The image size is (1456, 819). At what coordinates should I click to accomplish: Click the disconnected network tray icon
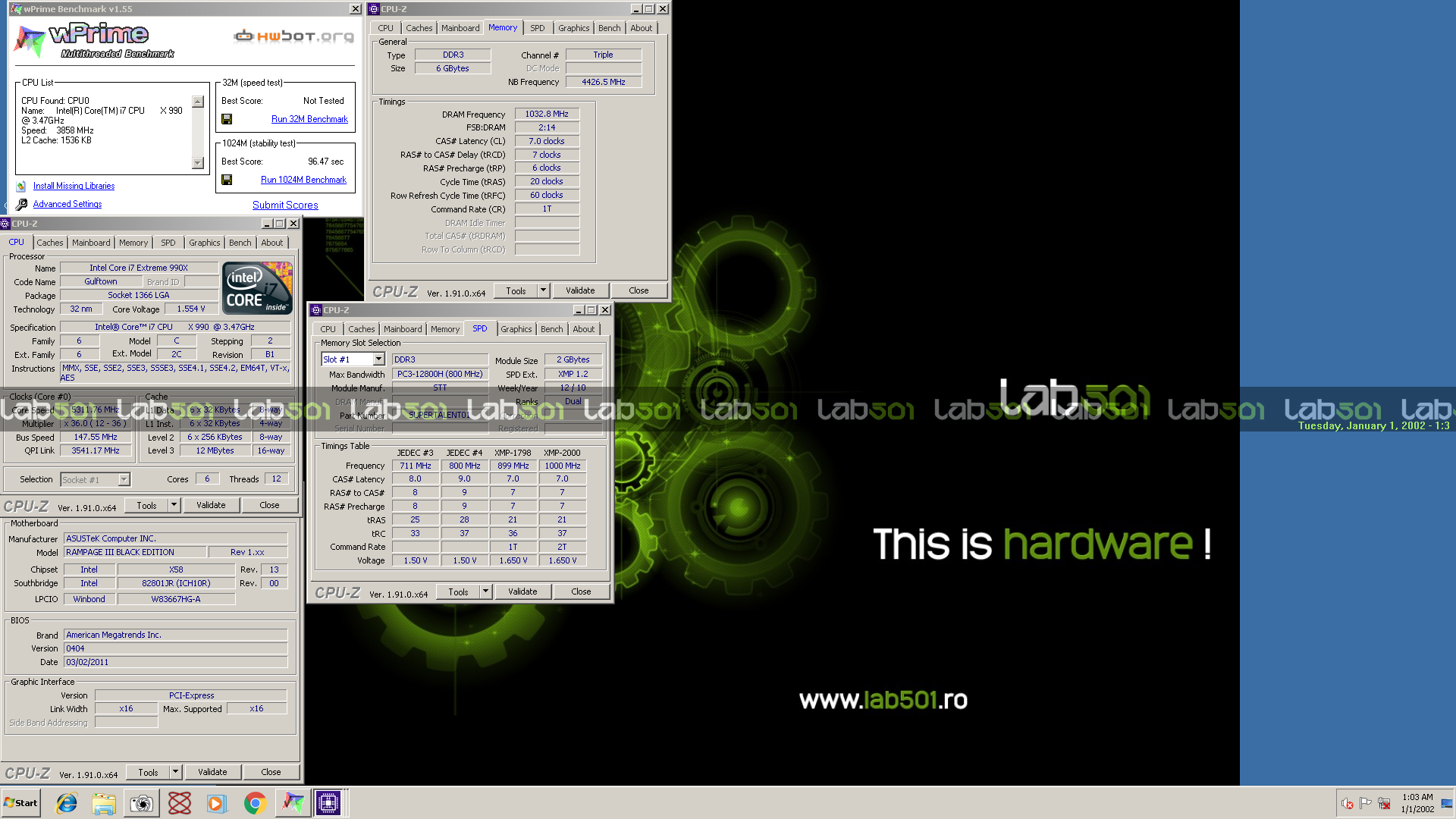point(1384,803)
